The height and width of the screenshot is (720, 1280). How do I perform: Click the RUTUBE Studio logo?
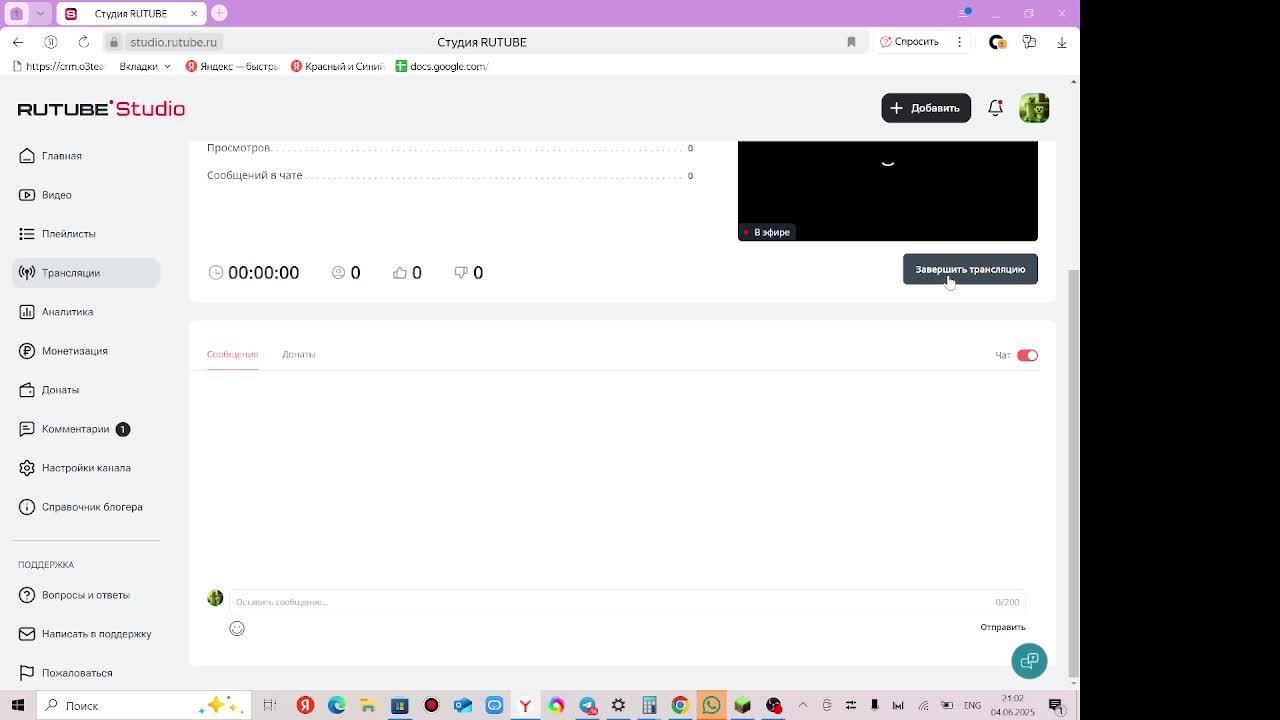pos(101,109)
